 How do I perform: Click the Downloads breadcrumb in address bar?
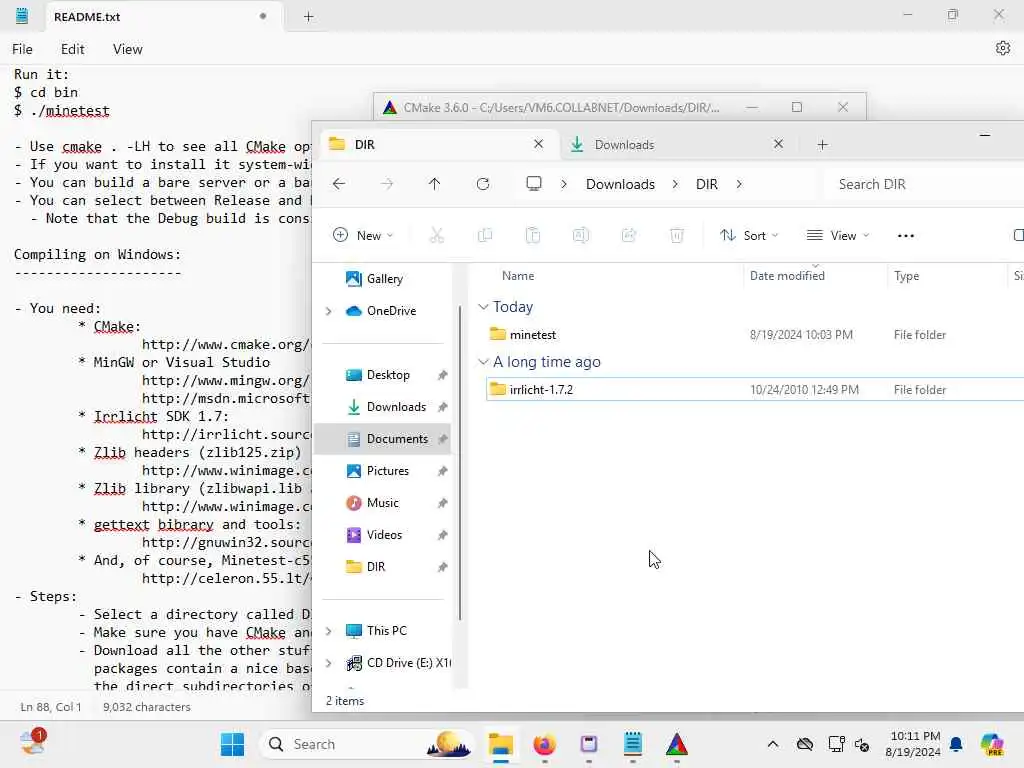pos(620,184)
